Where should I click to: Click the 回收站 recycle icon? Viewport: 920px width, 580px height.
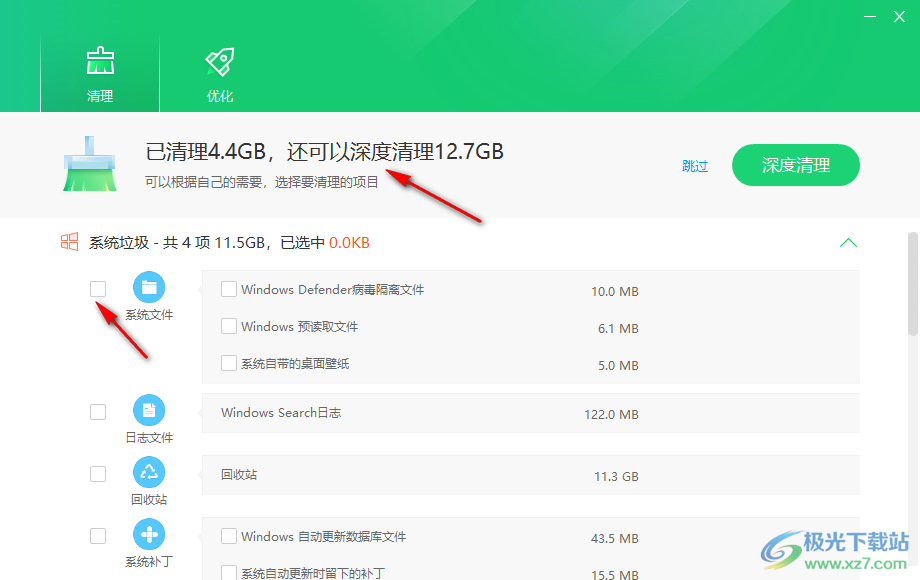click(149, 472)
